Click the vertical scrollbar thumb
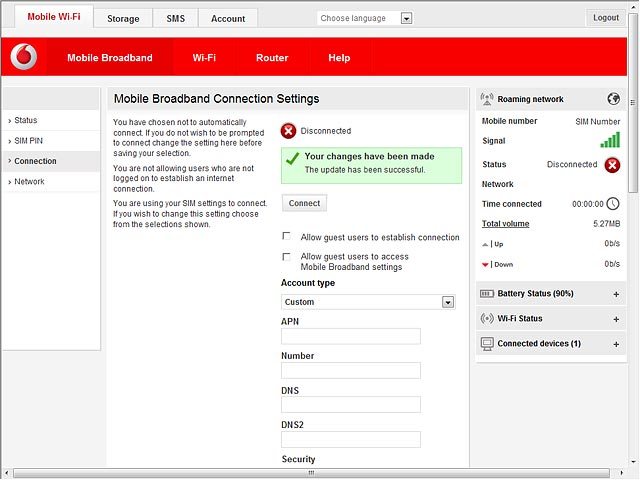Image resolution: width=640 pixels, height=480 pixels. point(633,102)
